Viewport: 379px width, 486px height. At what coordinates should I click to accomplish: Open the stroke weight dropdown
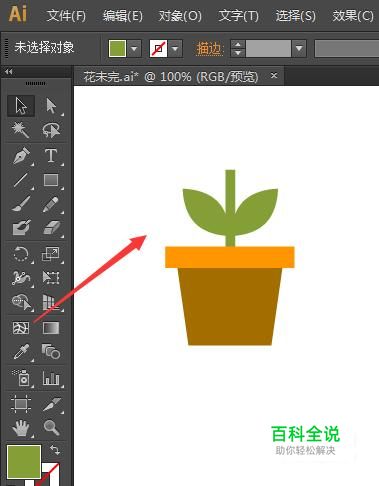[x=299, y=49]
